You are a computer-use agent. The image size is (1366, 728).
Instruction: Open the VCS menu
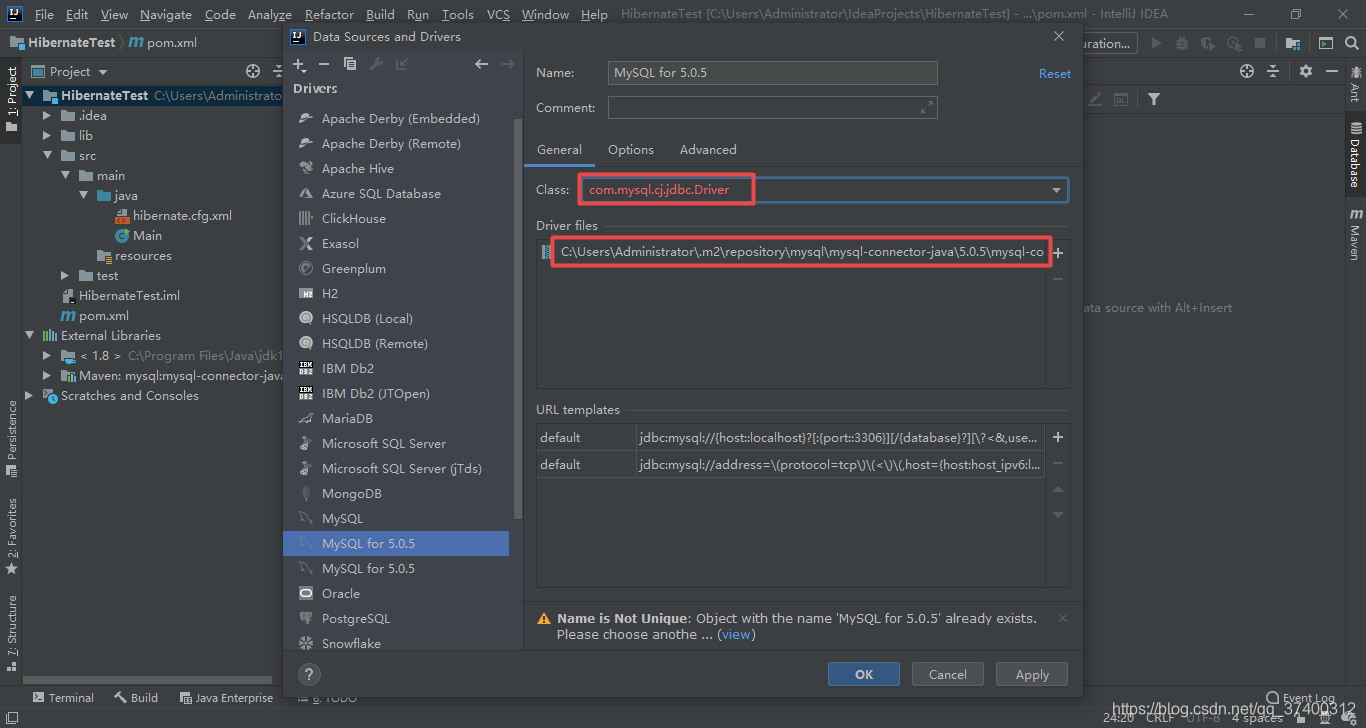(x=498, y=15)
